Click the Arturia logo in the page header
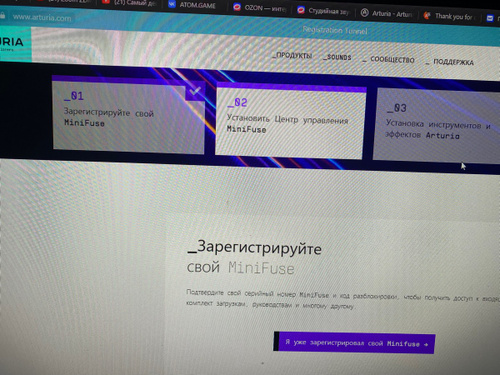Viewport: 500px width, 375px height. [12, 43]
